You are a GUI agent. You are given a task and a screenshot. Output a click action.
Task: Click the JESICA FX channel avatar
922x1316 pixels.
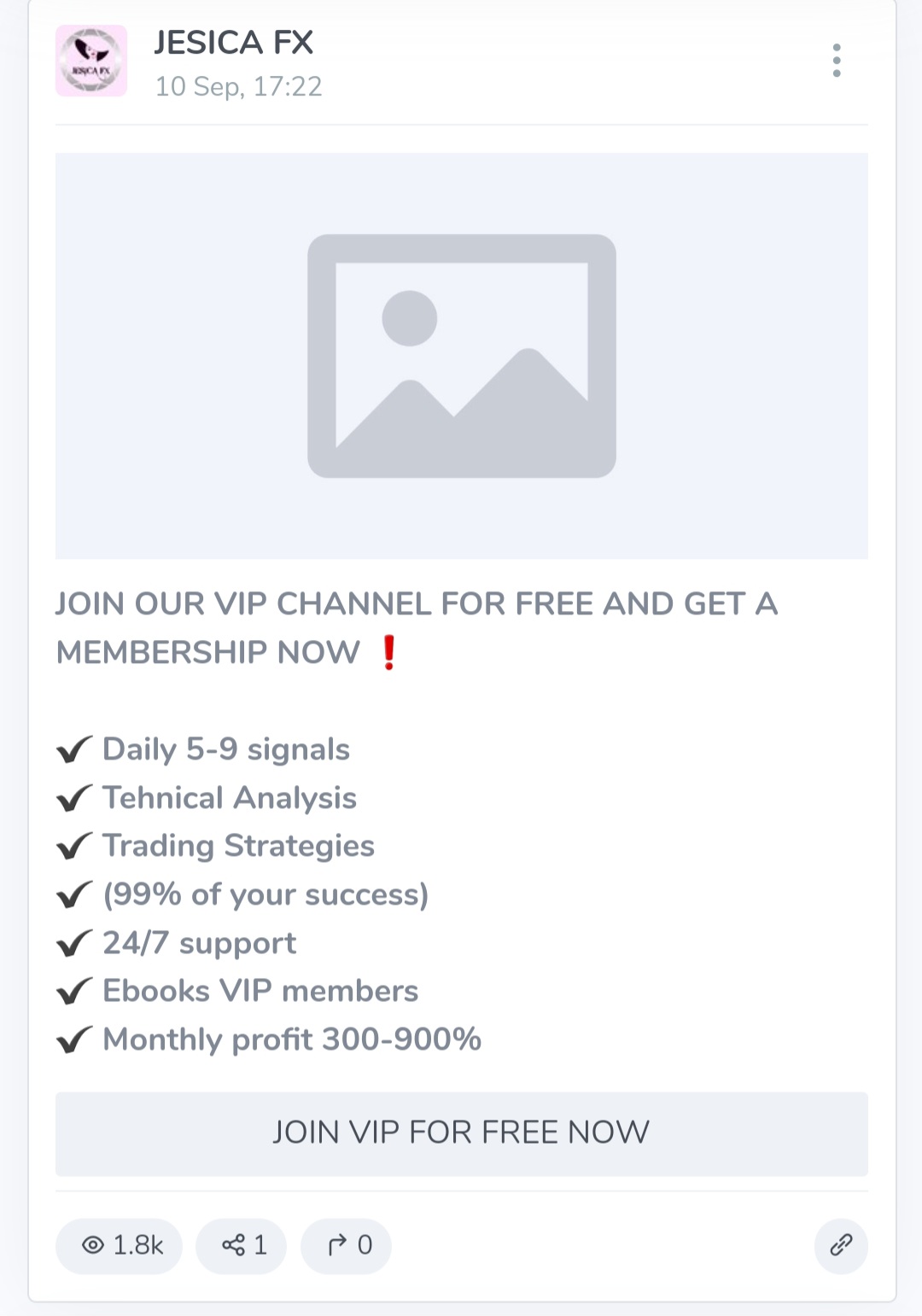click(x=91, y=61)
